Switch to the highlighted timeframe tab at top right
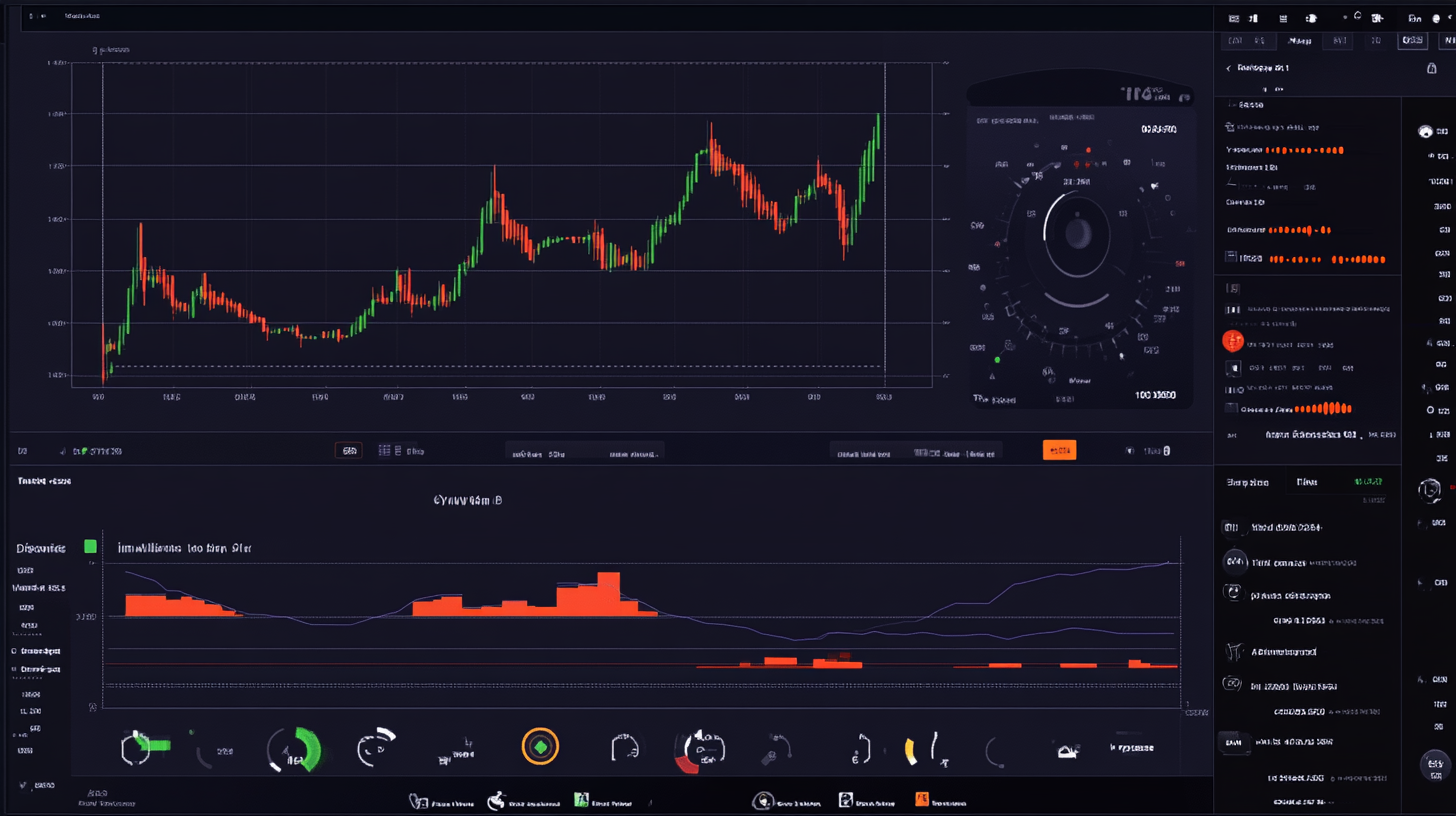This screenshot has height=816, width=1456. click(x=1412, y=41)
